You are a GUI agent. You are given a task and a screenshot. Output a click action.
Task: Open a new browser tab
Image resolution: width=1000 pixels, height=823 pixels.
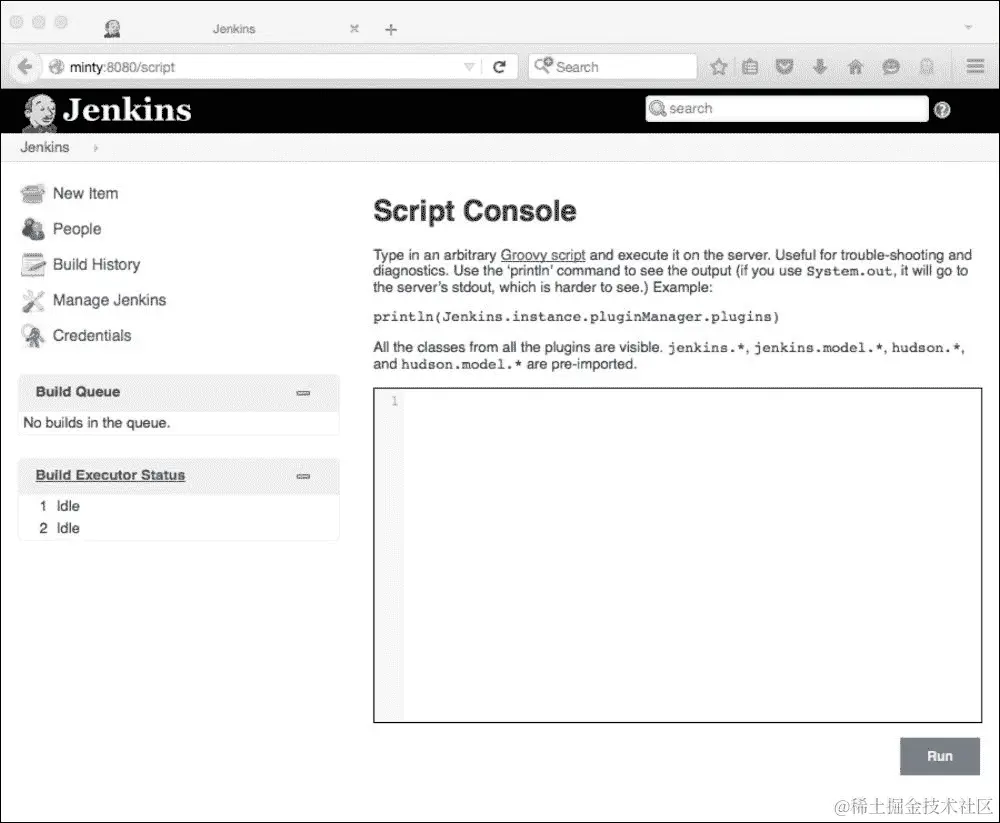pyautogui.click(x=391, y=29)
